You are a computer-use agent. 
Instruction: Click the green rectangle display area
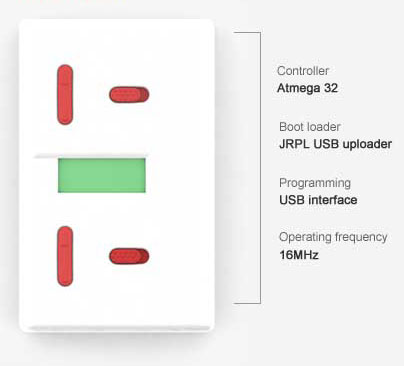coord(102,175)
